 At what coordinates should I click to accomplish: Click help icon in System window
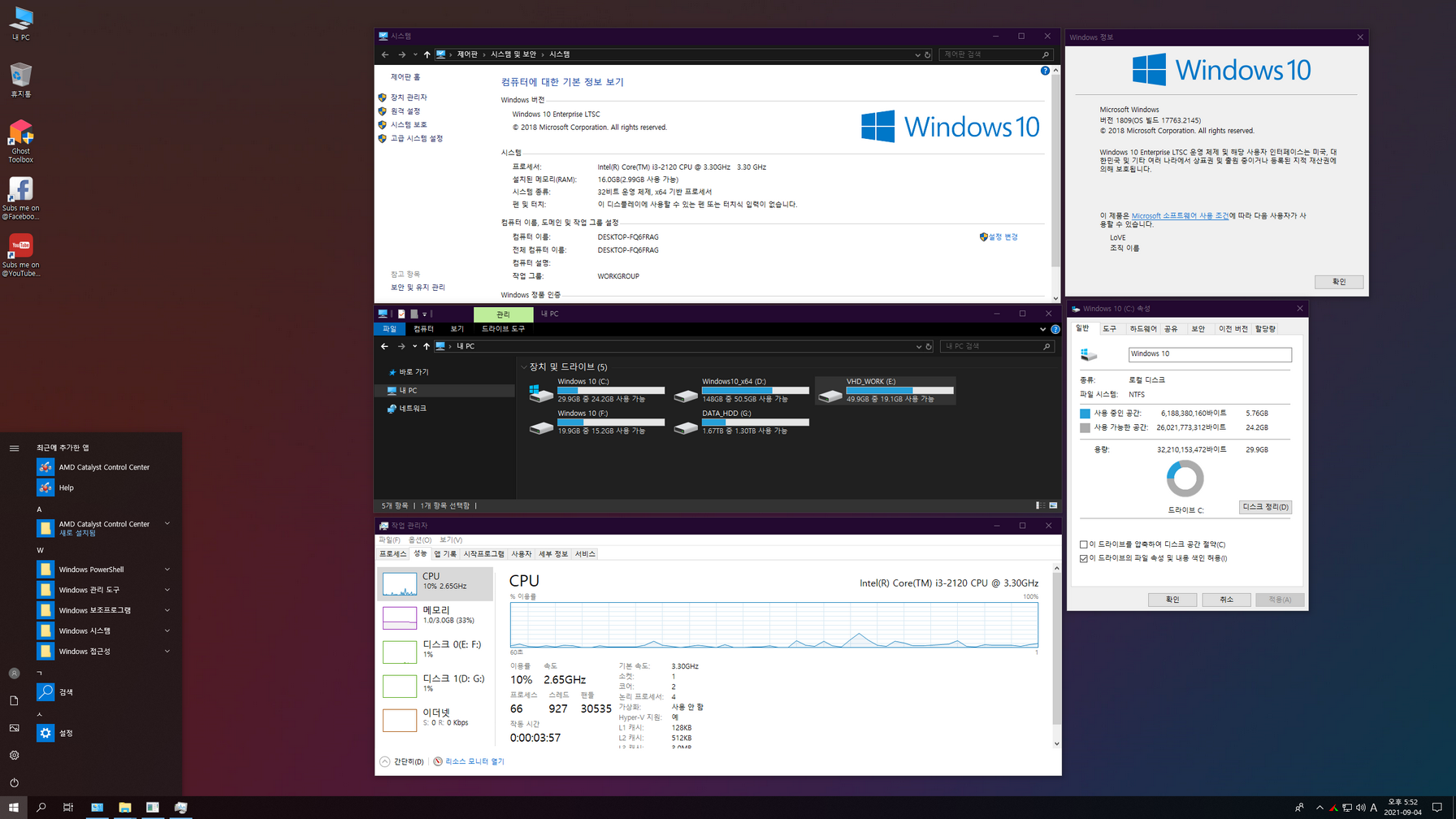tap(1045, 71)
